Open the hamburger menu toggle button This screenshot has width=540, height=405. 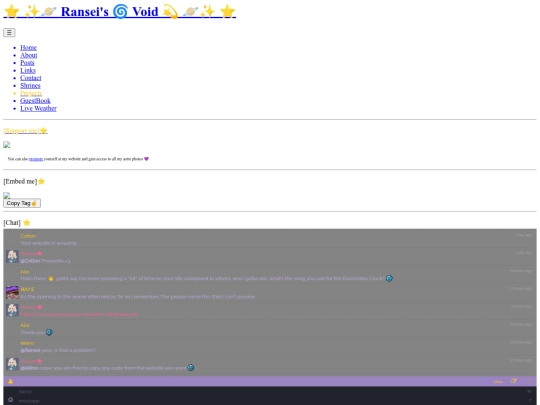[x=9, y=33]
